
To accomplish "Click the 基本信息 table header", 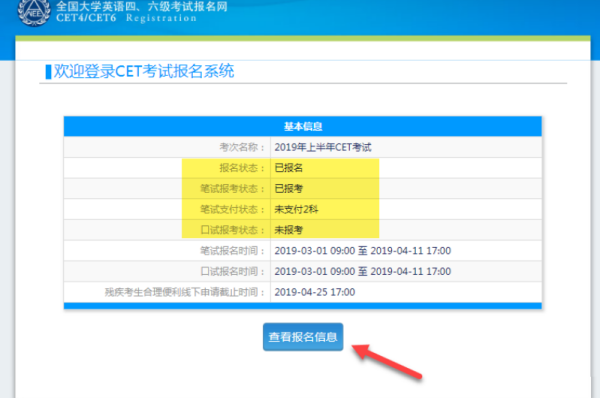I will (x=303, y=126).
